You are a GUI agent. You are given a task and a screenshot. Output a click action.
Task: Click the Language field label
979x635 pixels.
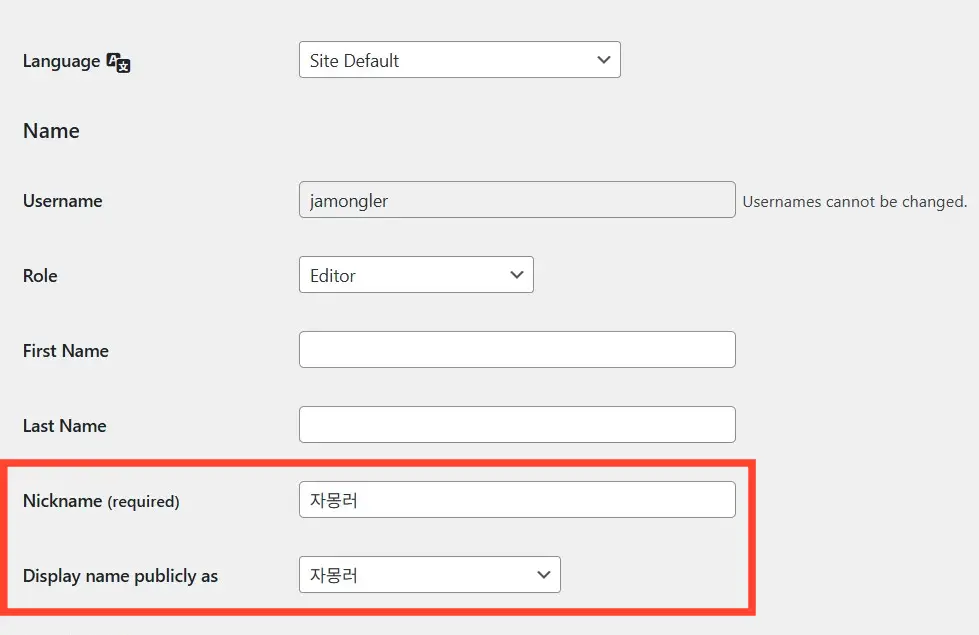(61, 61)
